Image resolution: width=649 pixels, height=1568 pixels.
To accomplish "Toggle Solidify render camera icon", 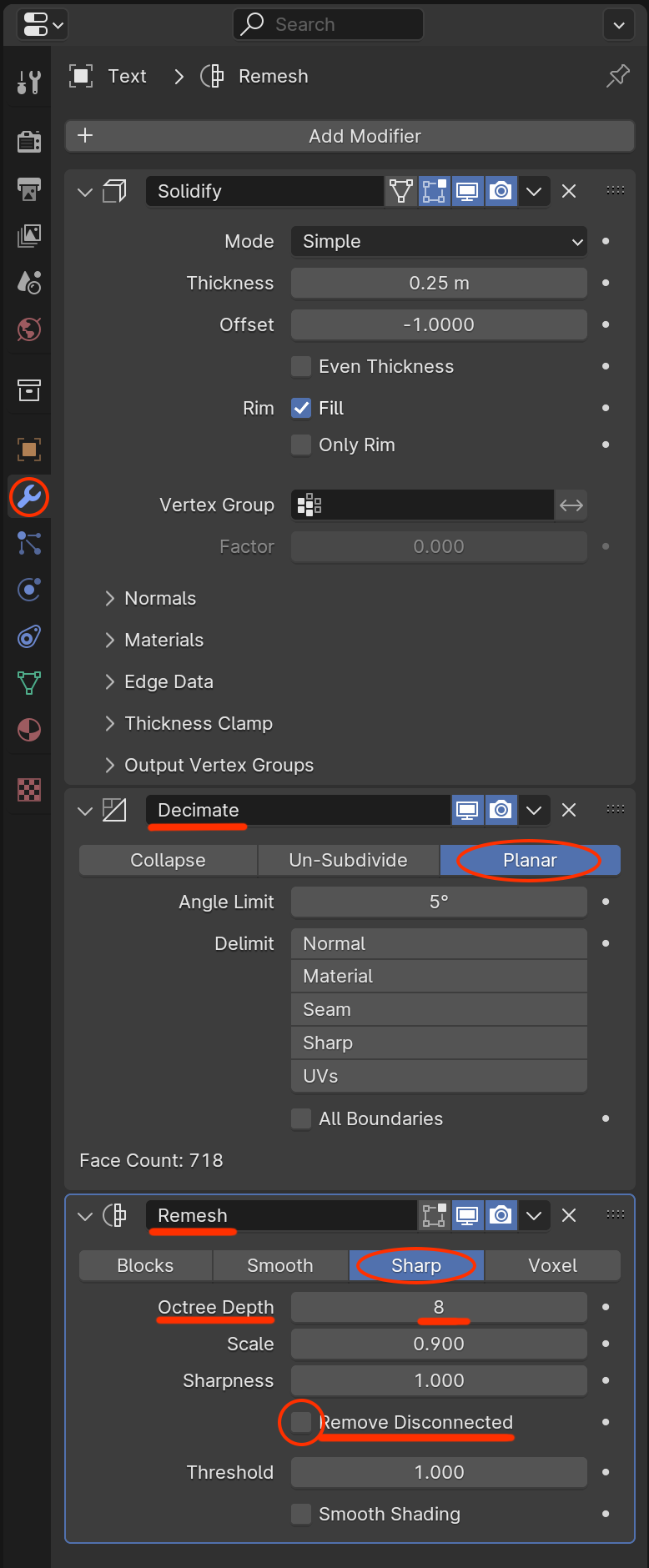I will tap(501, 191).
